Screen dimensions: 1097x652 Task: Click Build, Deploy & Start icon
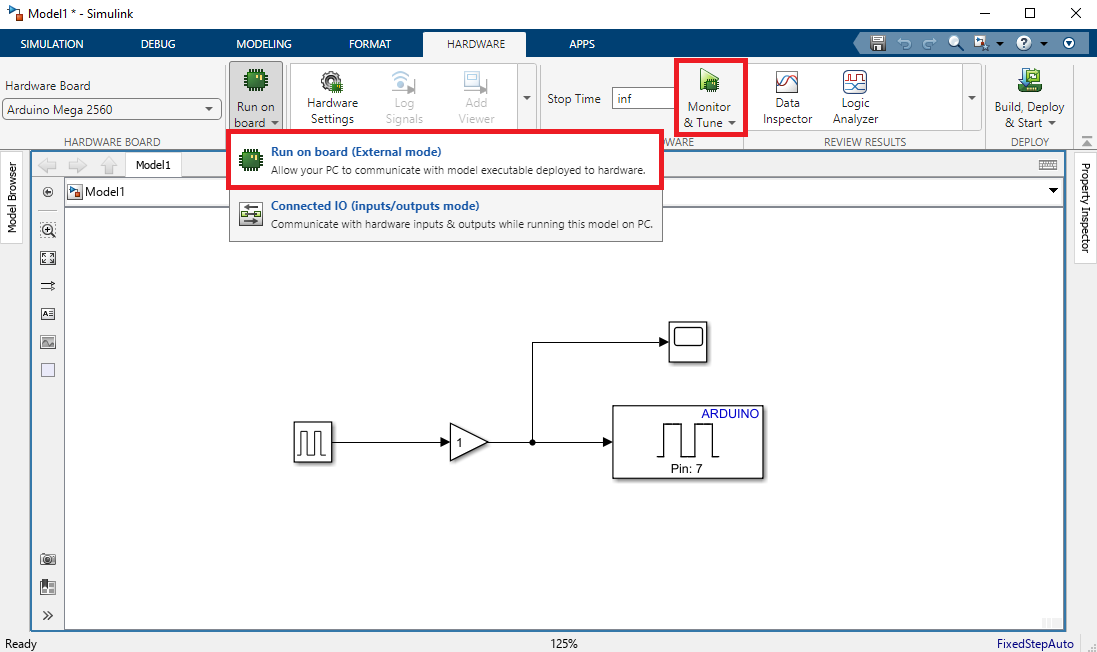(x=1029, y=82)
